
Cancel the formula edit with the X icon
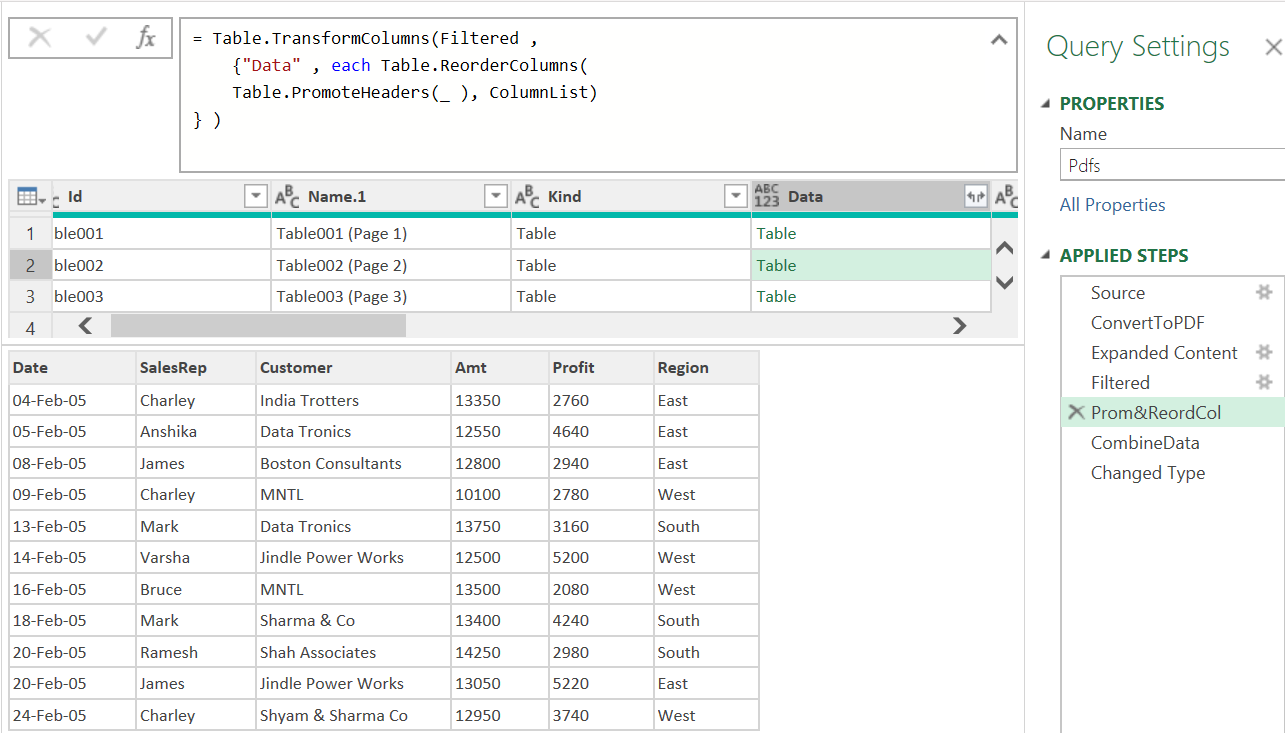point(40,38)
